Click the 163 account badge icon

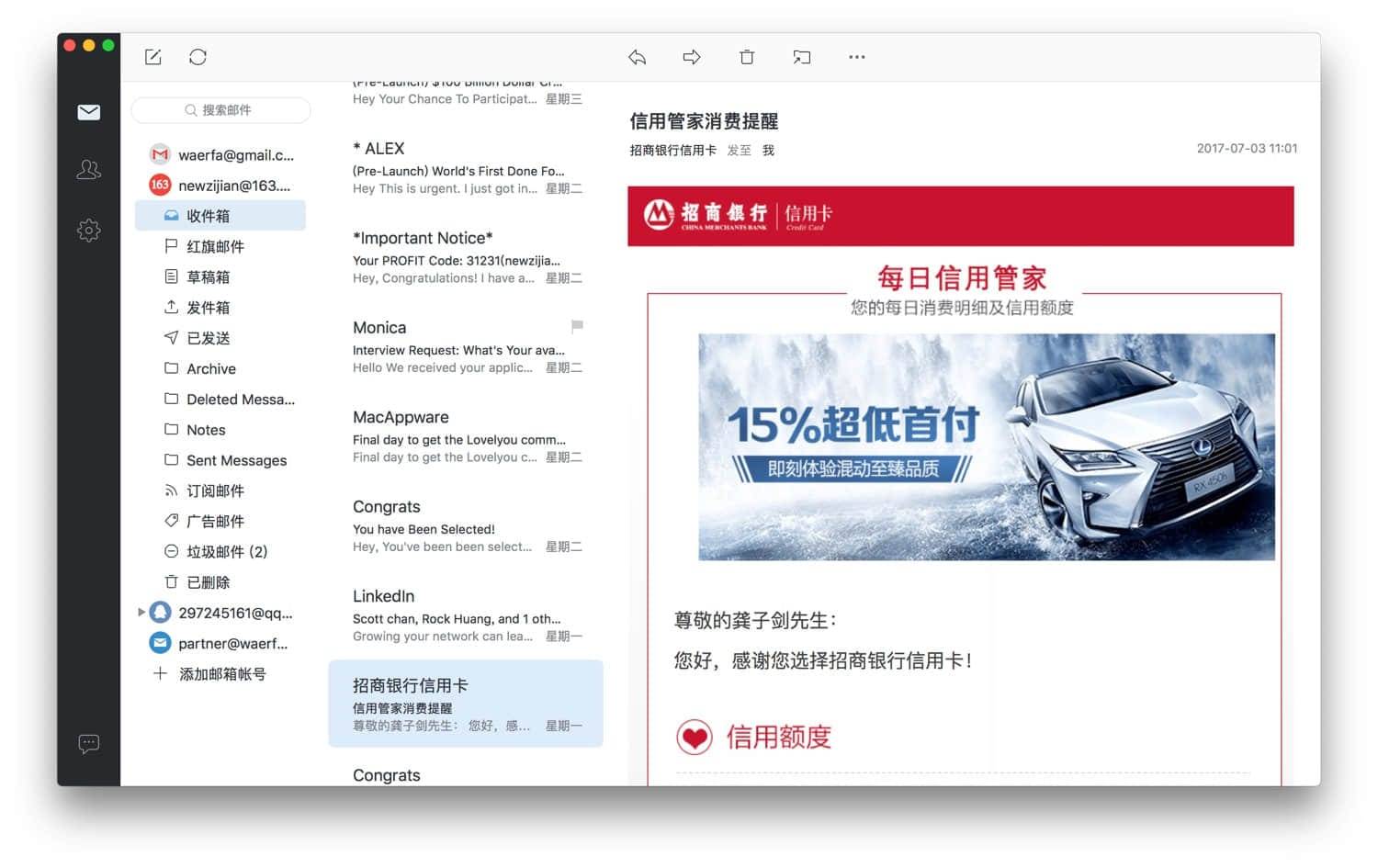(x=160, y=185)
